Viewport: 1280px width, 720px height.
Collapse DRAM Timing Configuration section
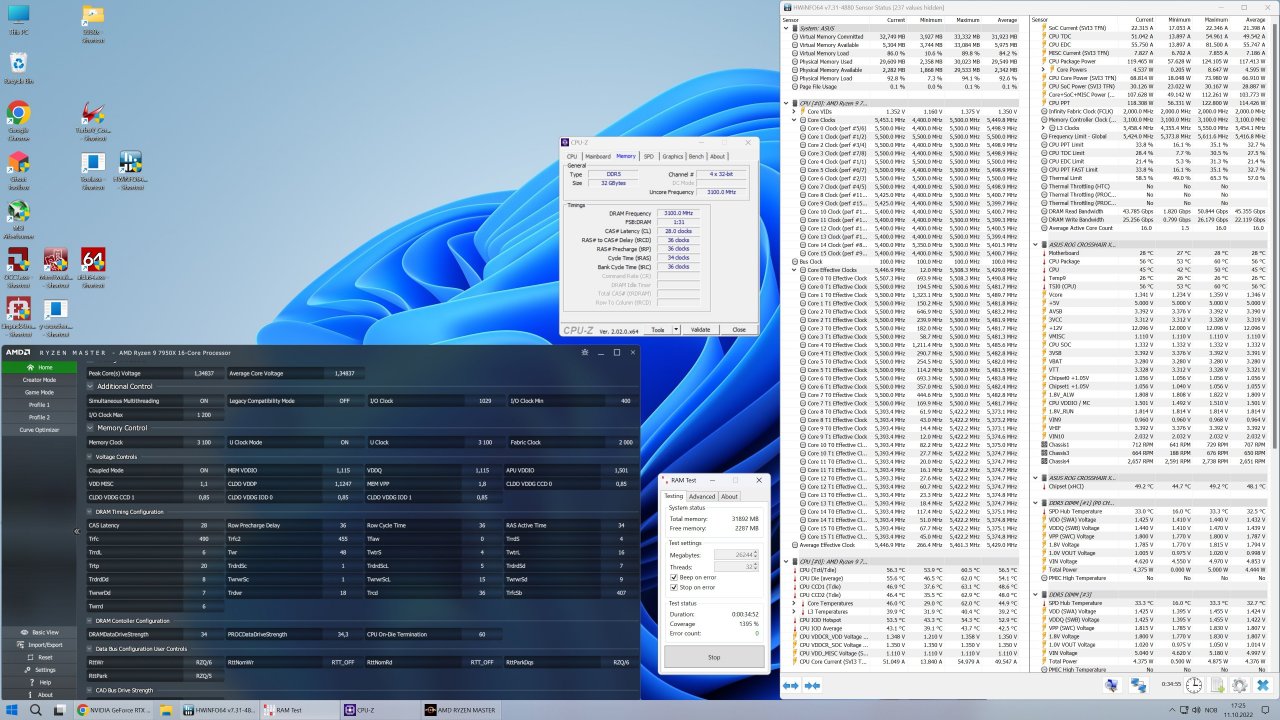coord(91,511)
